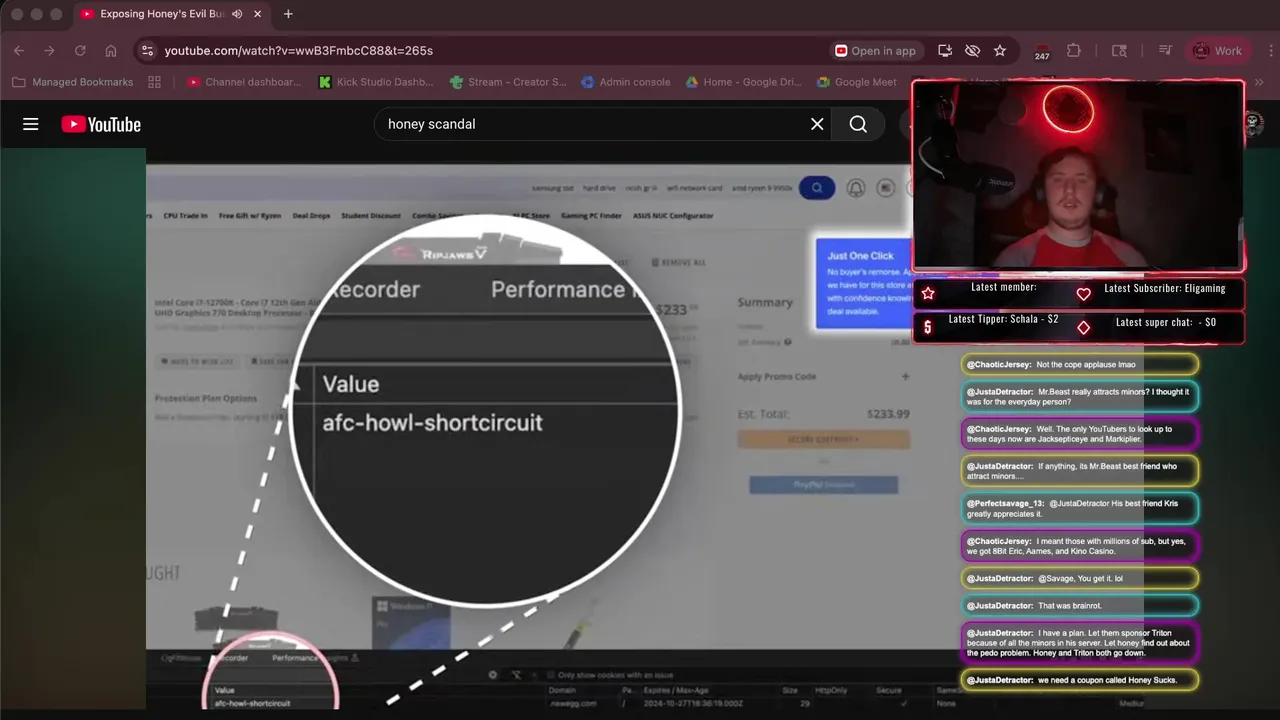1280x720 pixels.
Task: Click chat message 'I have a plan'
Action: pyautogui.click(x=1080, y=643)
